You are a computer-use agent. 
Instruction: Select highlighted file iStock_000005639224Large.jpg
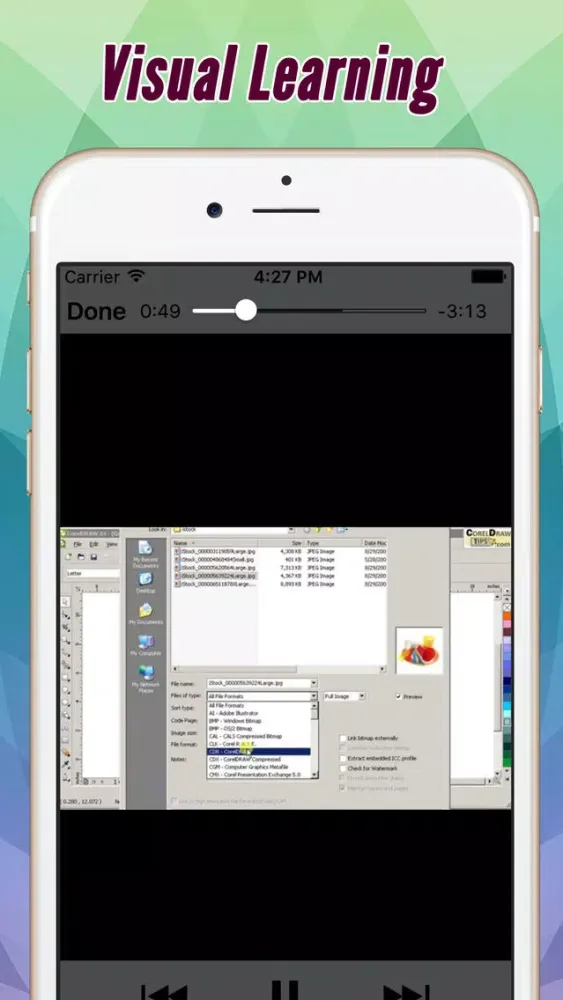pyautogui.click(x=215, y=576)
